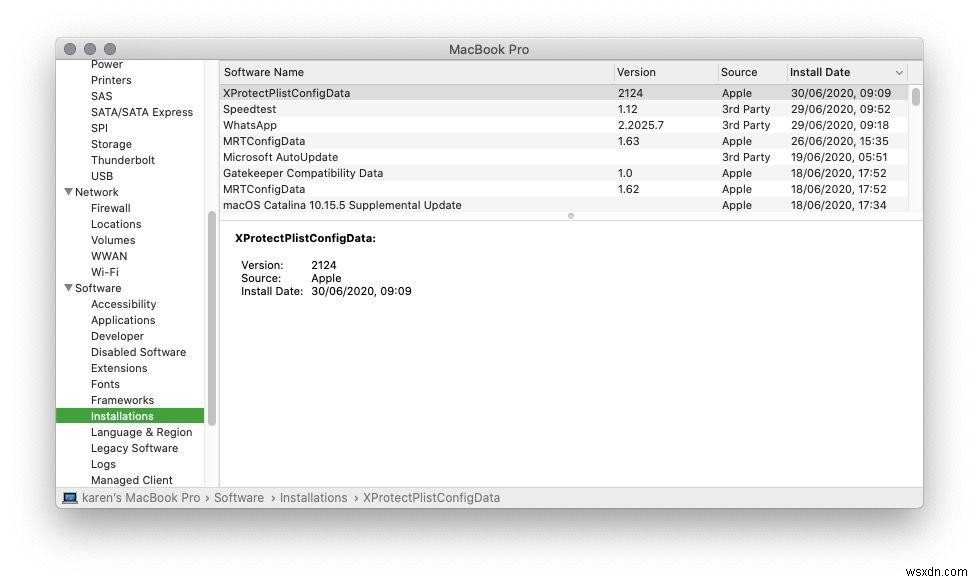
Task: Collapse the Network section in the sidebar
Action: pos(68,192)
